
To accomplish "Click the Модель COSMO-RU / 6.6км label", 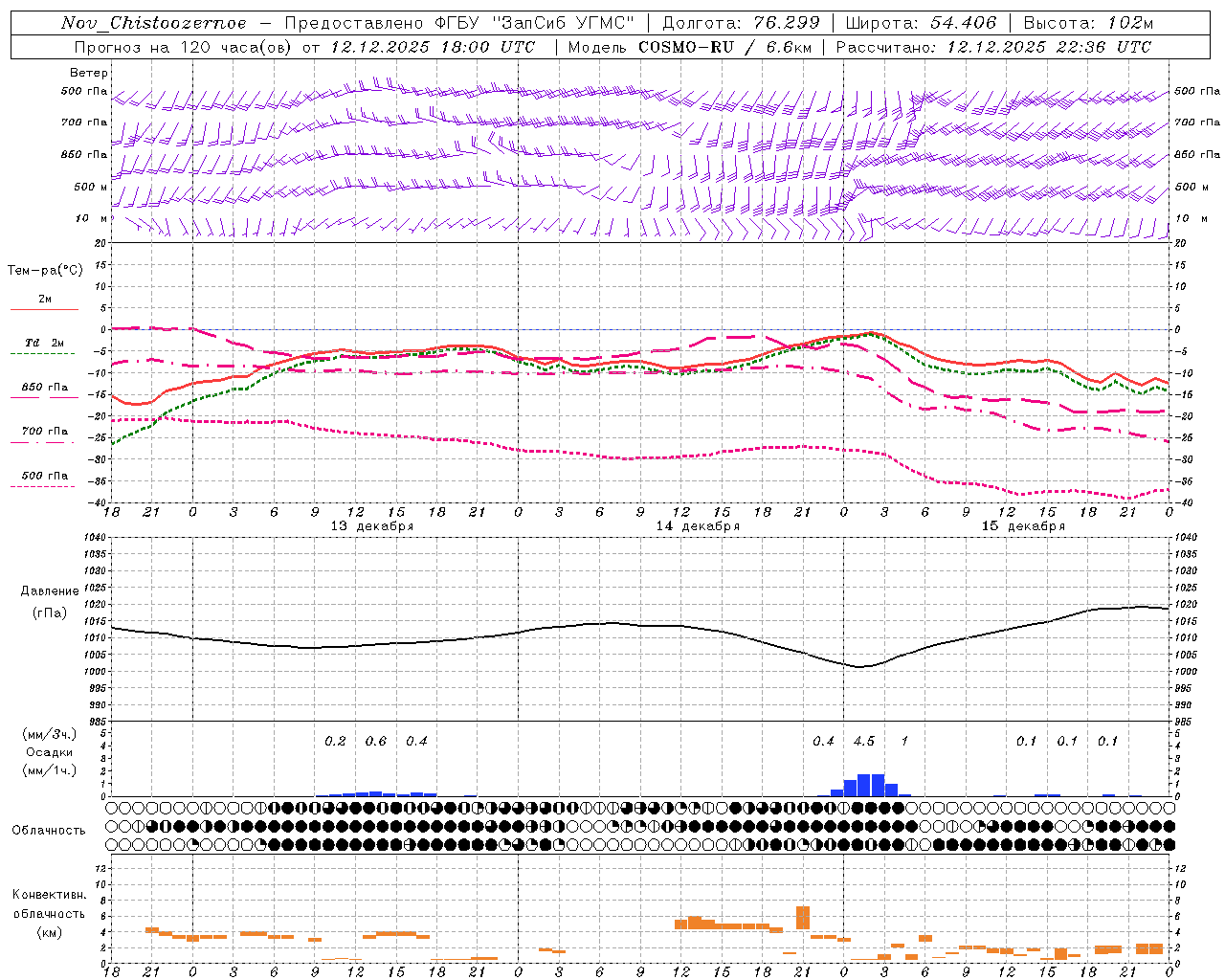I will pyautogui.click(x=688, y=47).
